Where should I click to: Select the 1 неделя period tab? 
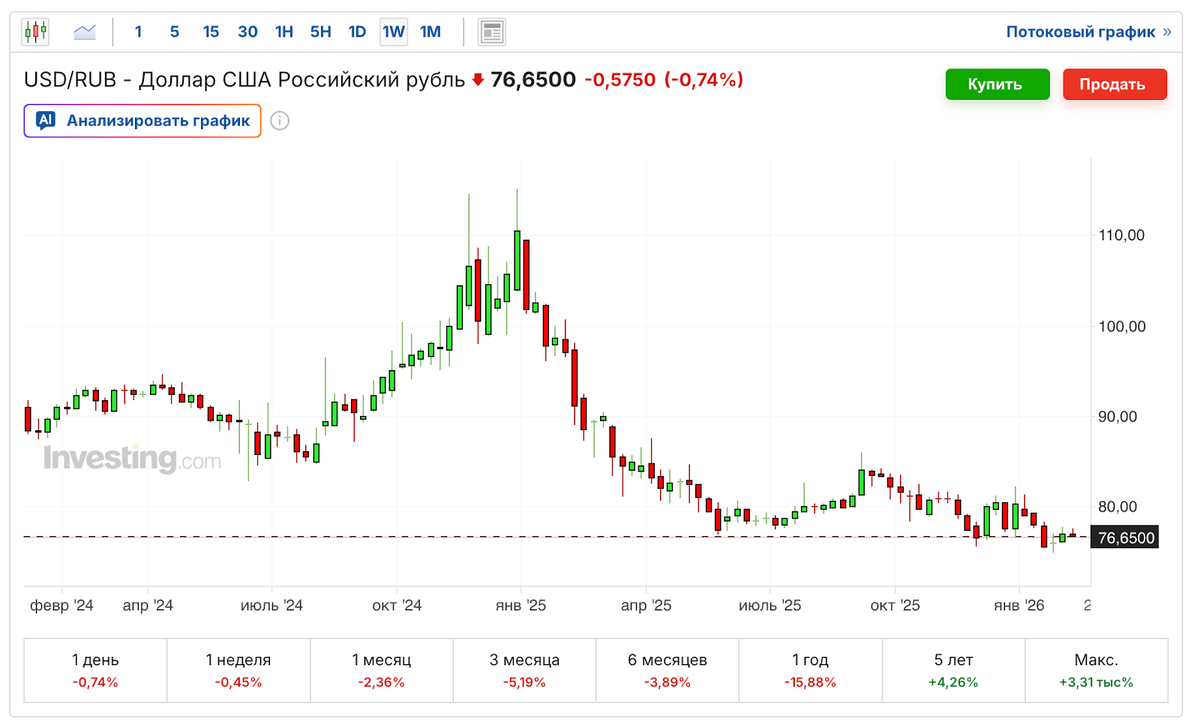[x=238, y=670]
